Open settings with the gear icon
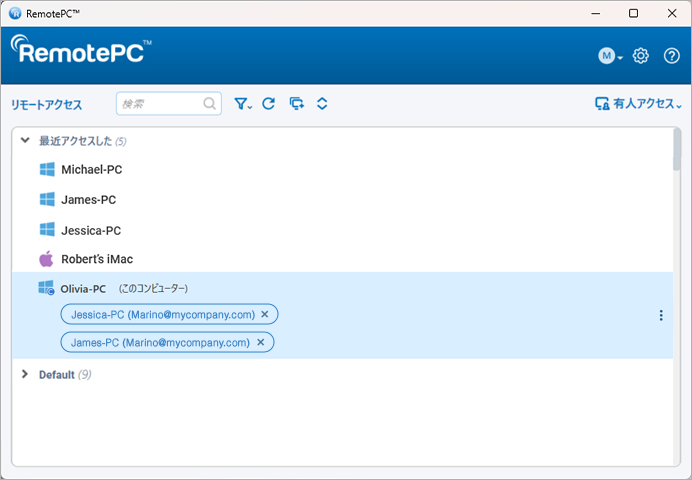 (x=640, y=56)
